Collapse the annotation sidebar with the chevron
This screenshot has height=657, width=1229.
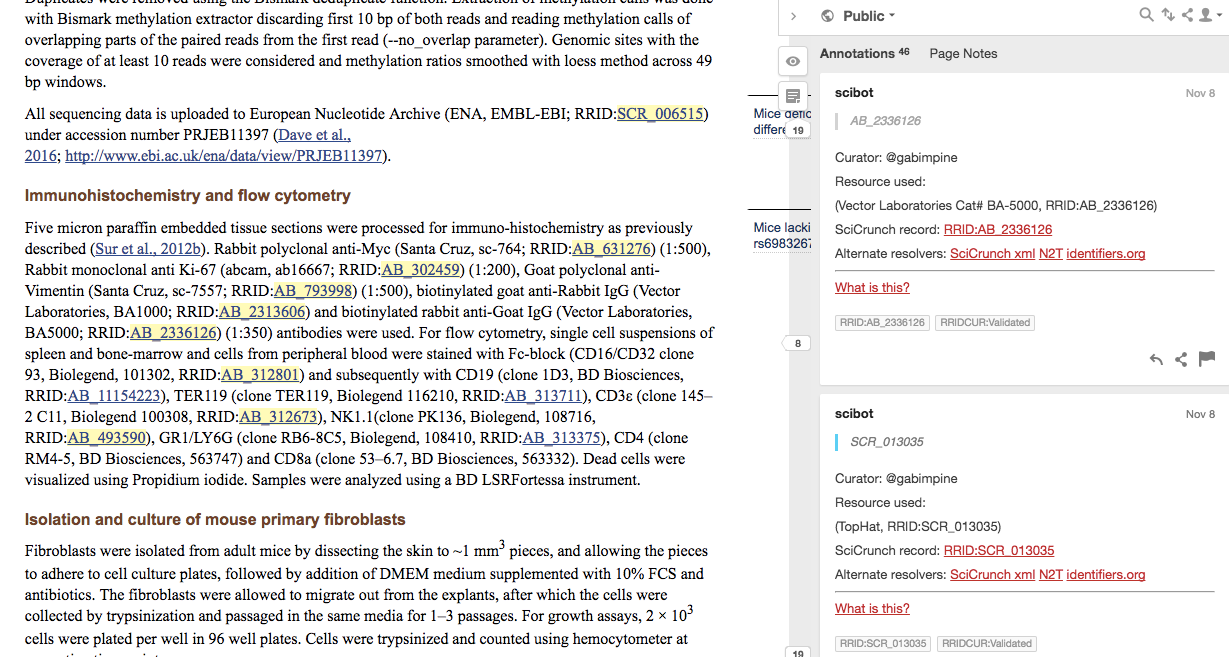click(x=793, y=16)
